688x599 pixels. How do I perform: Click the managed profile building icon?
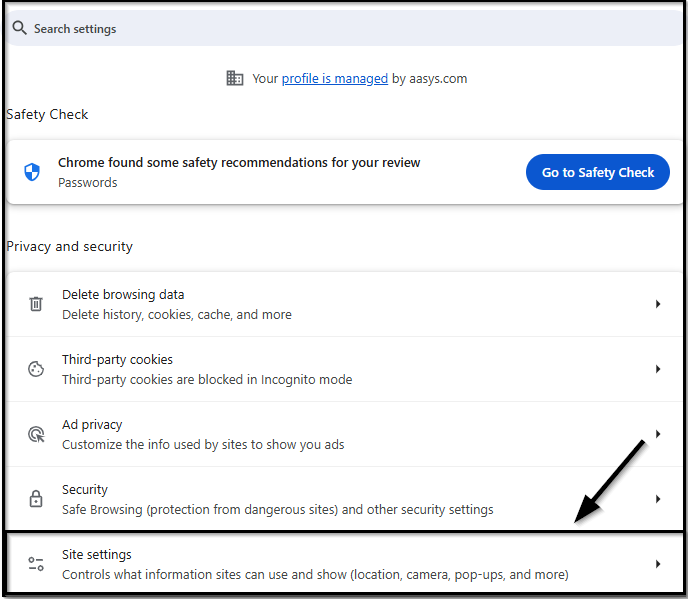235,78
